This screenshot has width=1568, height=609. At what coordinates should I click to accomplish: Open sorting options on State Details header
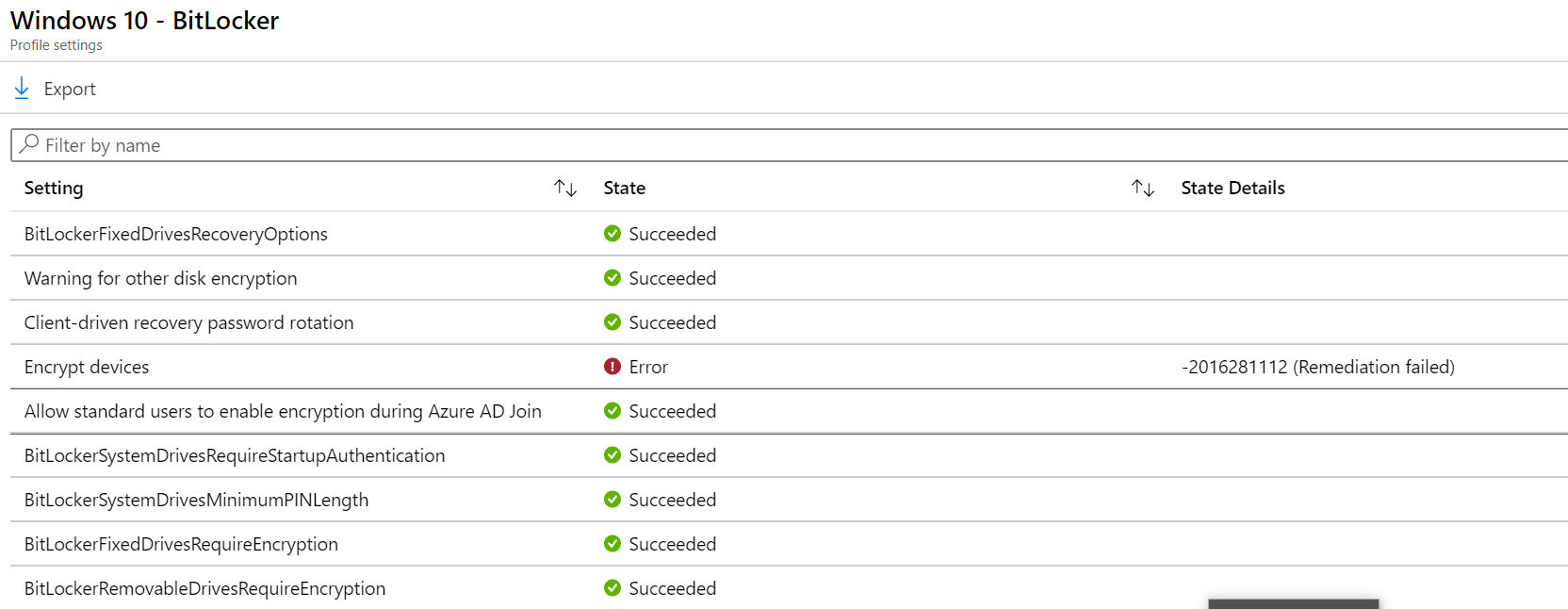[x=1233, y=187]
